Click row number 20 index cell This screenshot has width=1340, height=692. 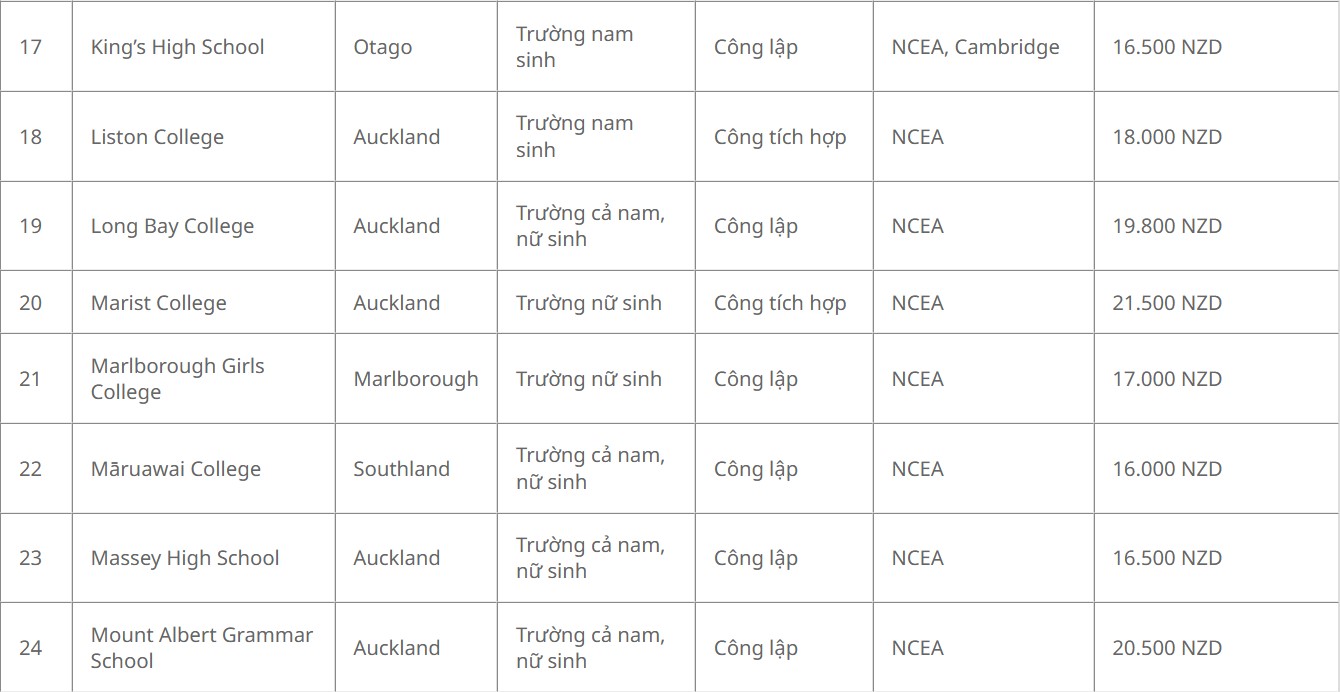31,303
